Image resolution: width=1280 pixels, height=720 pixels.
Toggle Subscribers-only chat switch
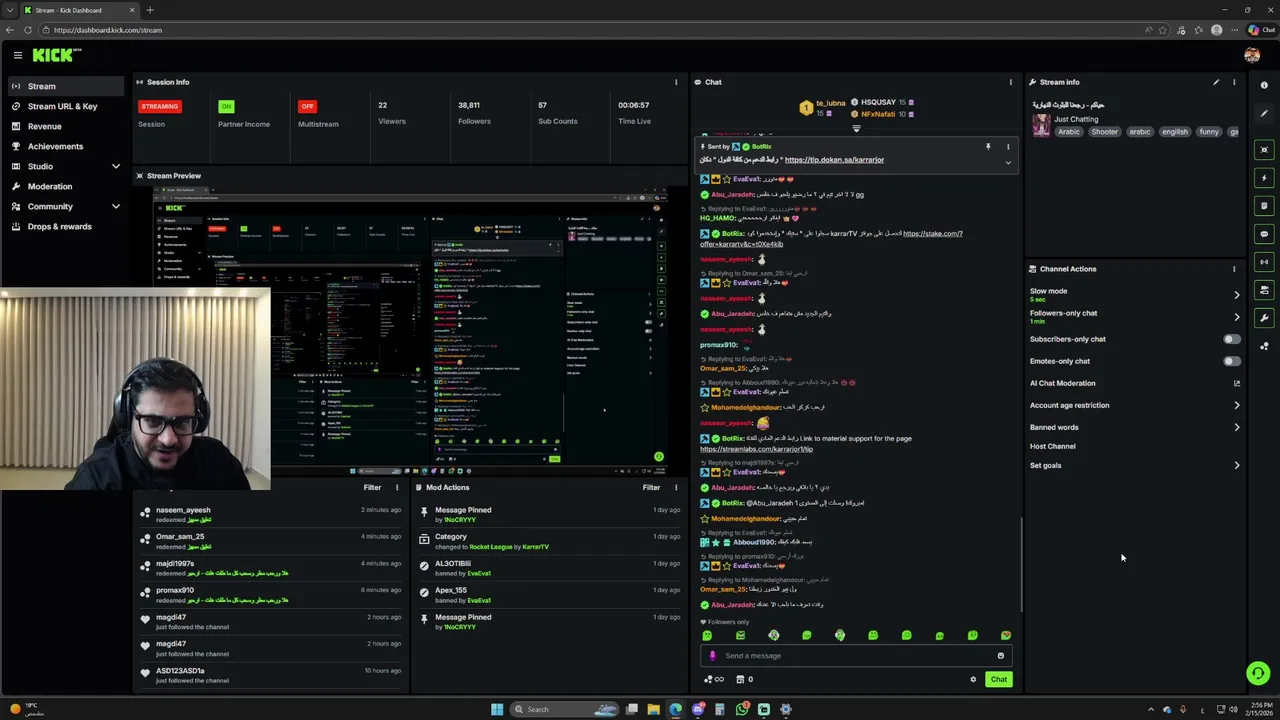(x=1232, y=339)
